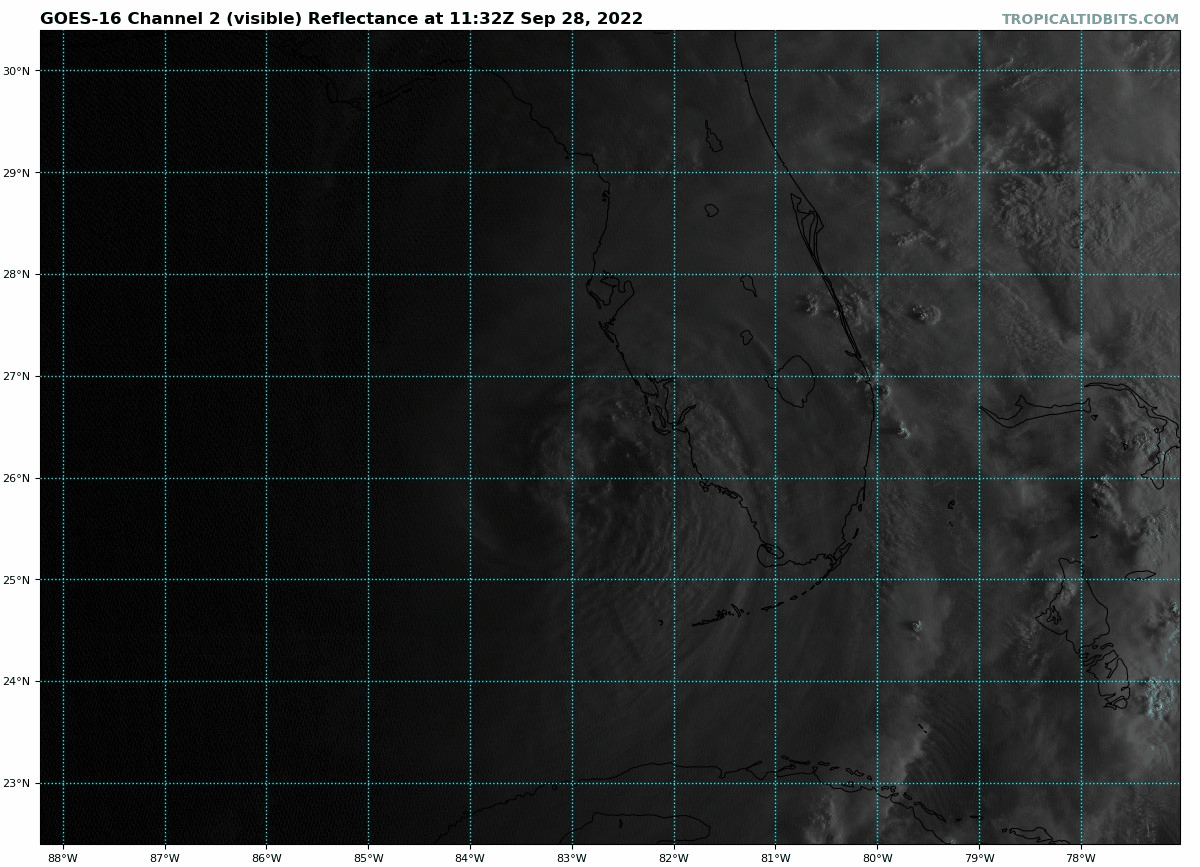Click the 88°W longitude label
The image size is (1200, 867).
63,857
